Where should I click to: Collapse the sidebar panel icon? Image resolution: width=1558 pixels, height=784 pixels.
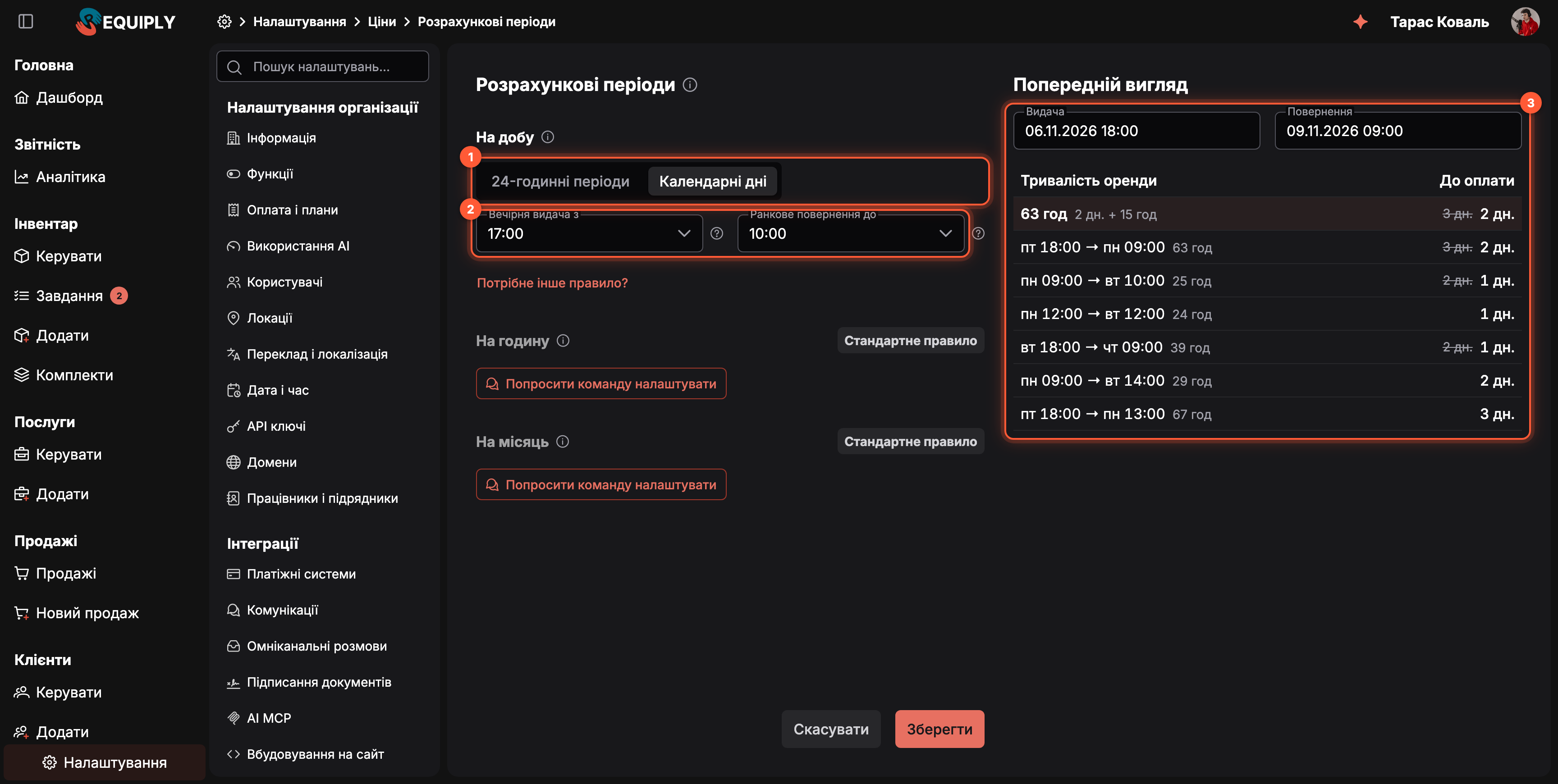pos(25,22)
